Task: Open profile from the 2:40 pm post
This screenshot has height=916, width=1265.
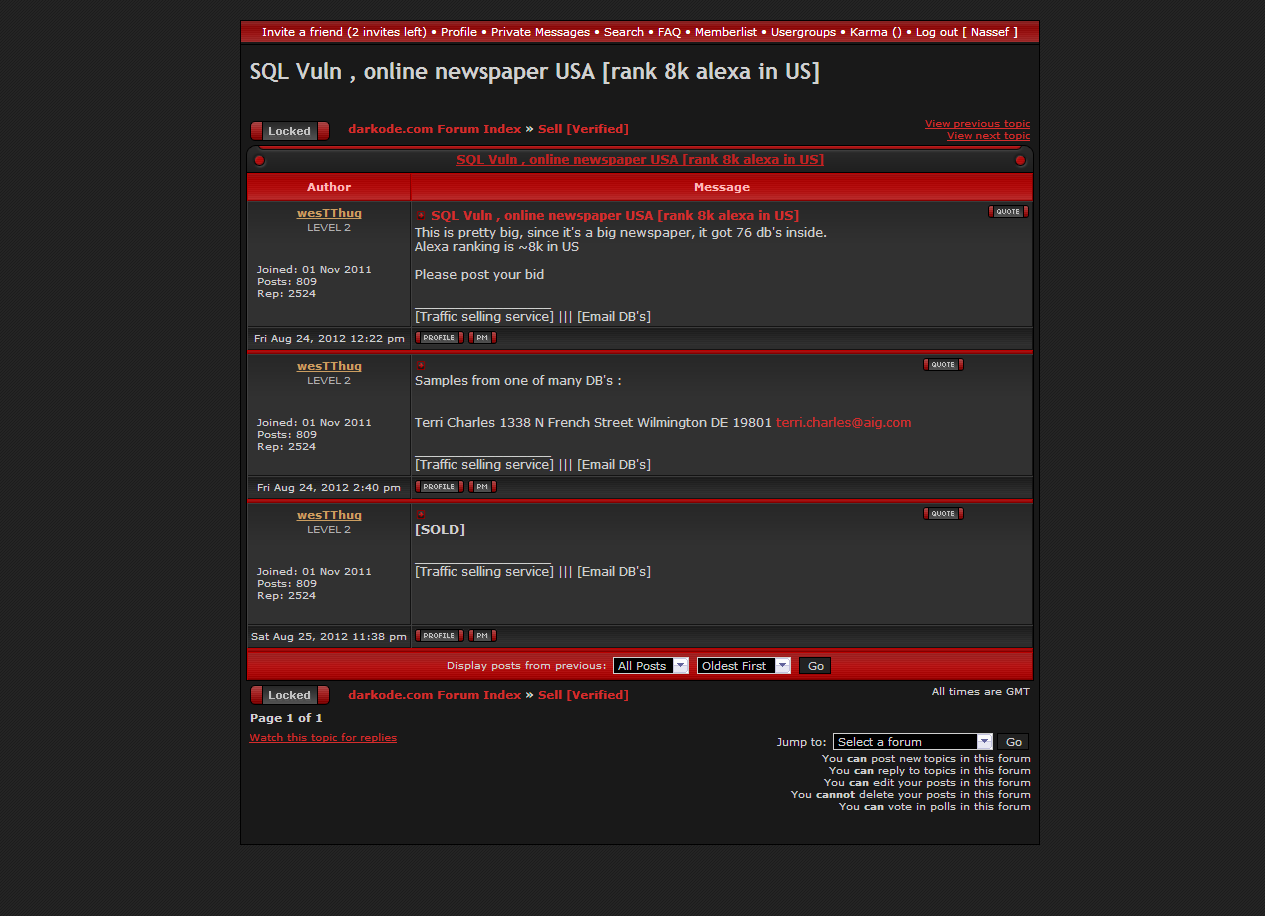Action: point(438,487)
